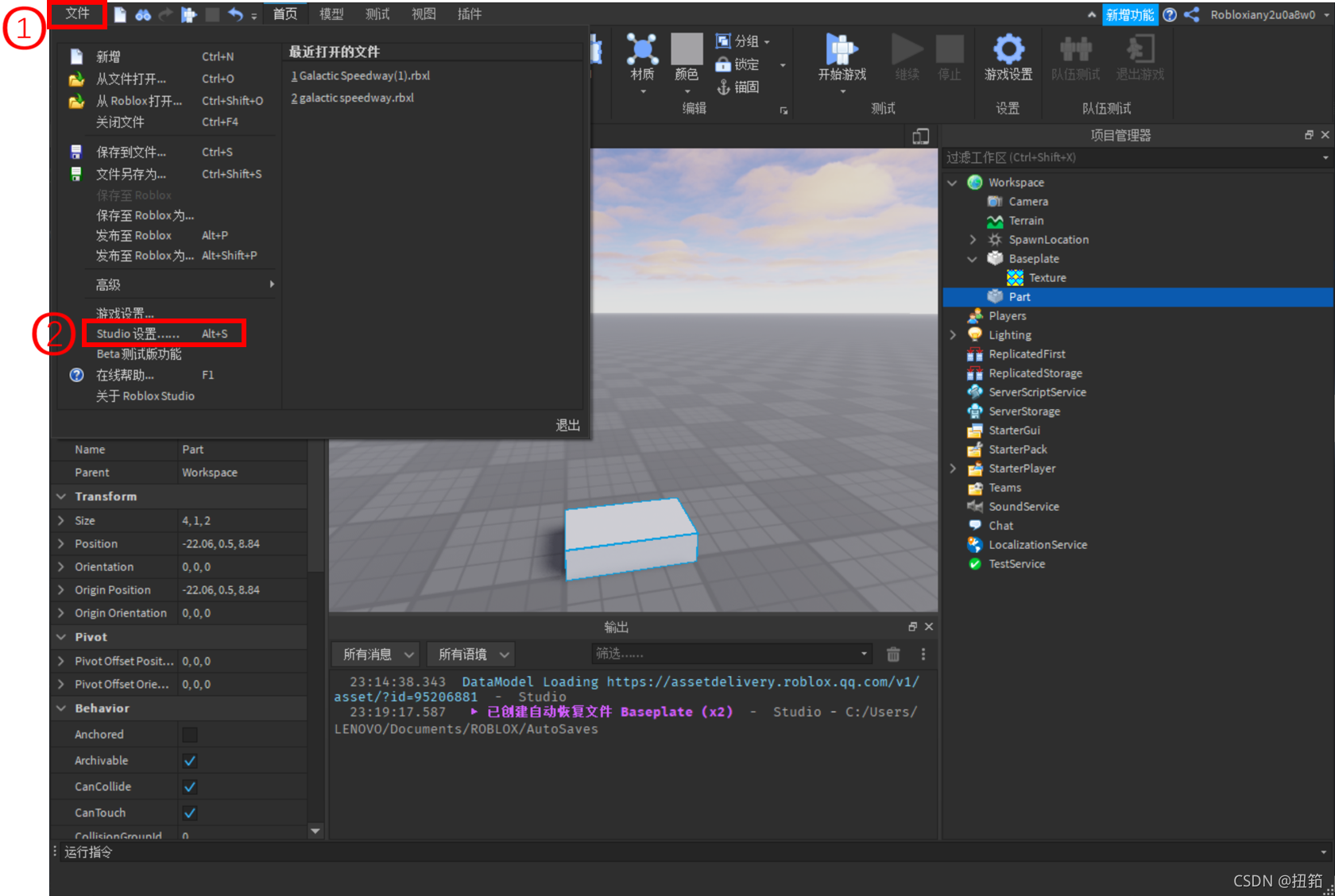Click the 开始游戏 play icon
Image resolution: width=1335 pixels, height=896 pixels.
click(x=842, y=49)
